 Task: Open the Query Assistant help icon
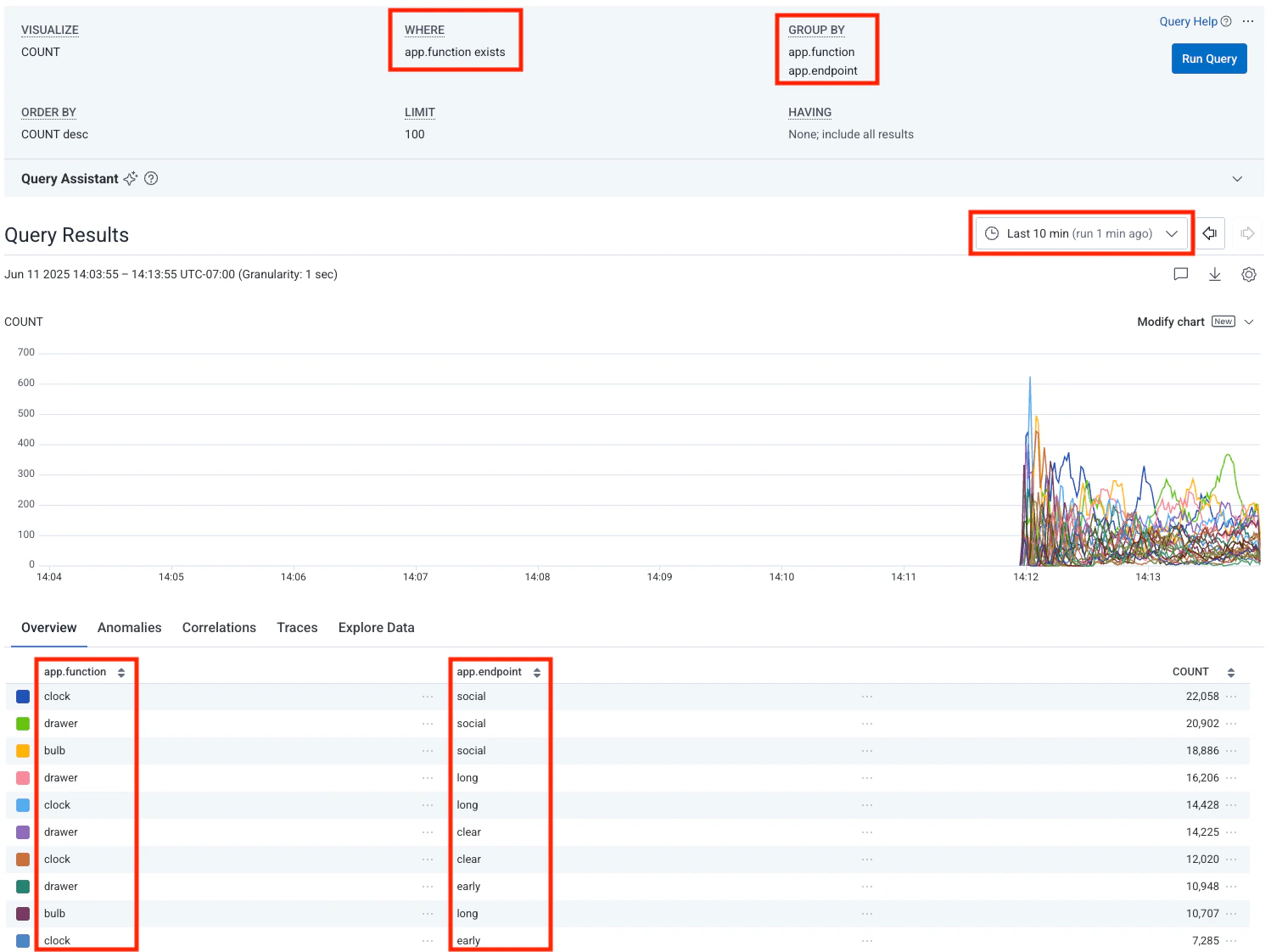click(x=151, y=178)
